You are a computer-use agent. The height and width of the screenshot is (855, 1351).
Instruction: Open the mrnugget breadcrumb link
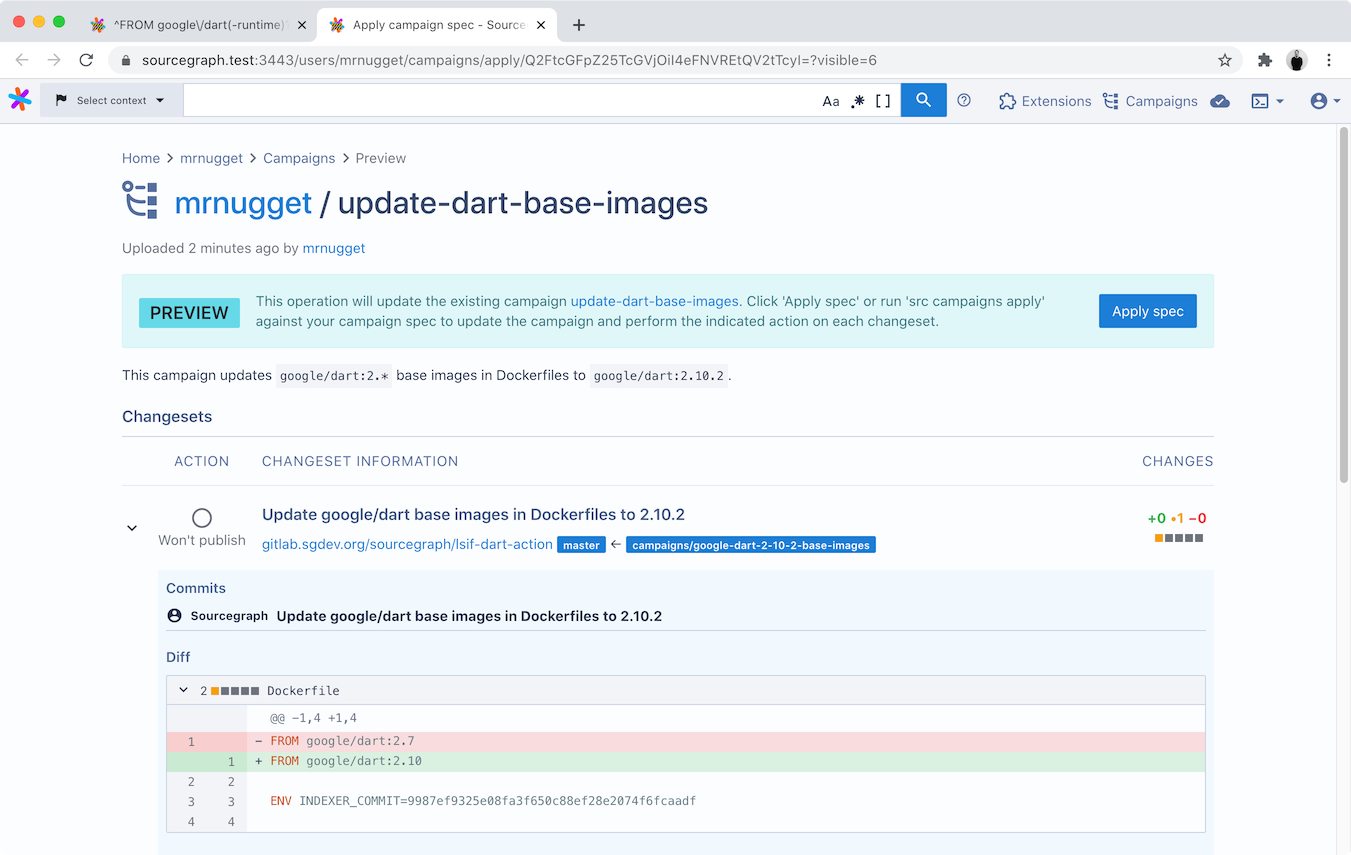[212, 158]
